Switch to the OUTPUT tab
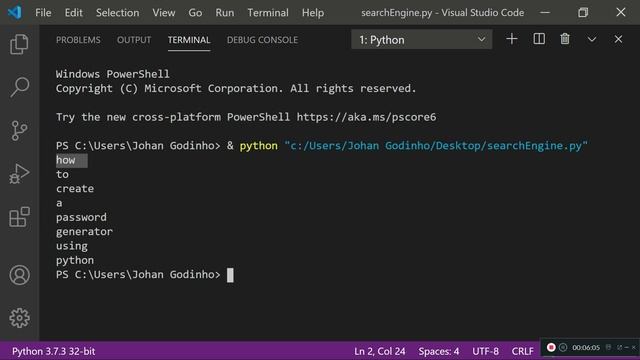This screenshot has height=360, width=640. [134, 40]
